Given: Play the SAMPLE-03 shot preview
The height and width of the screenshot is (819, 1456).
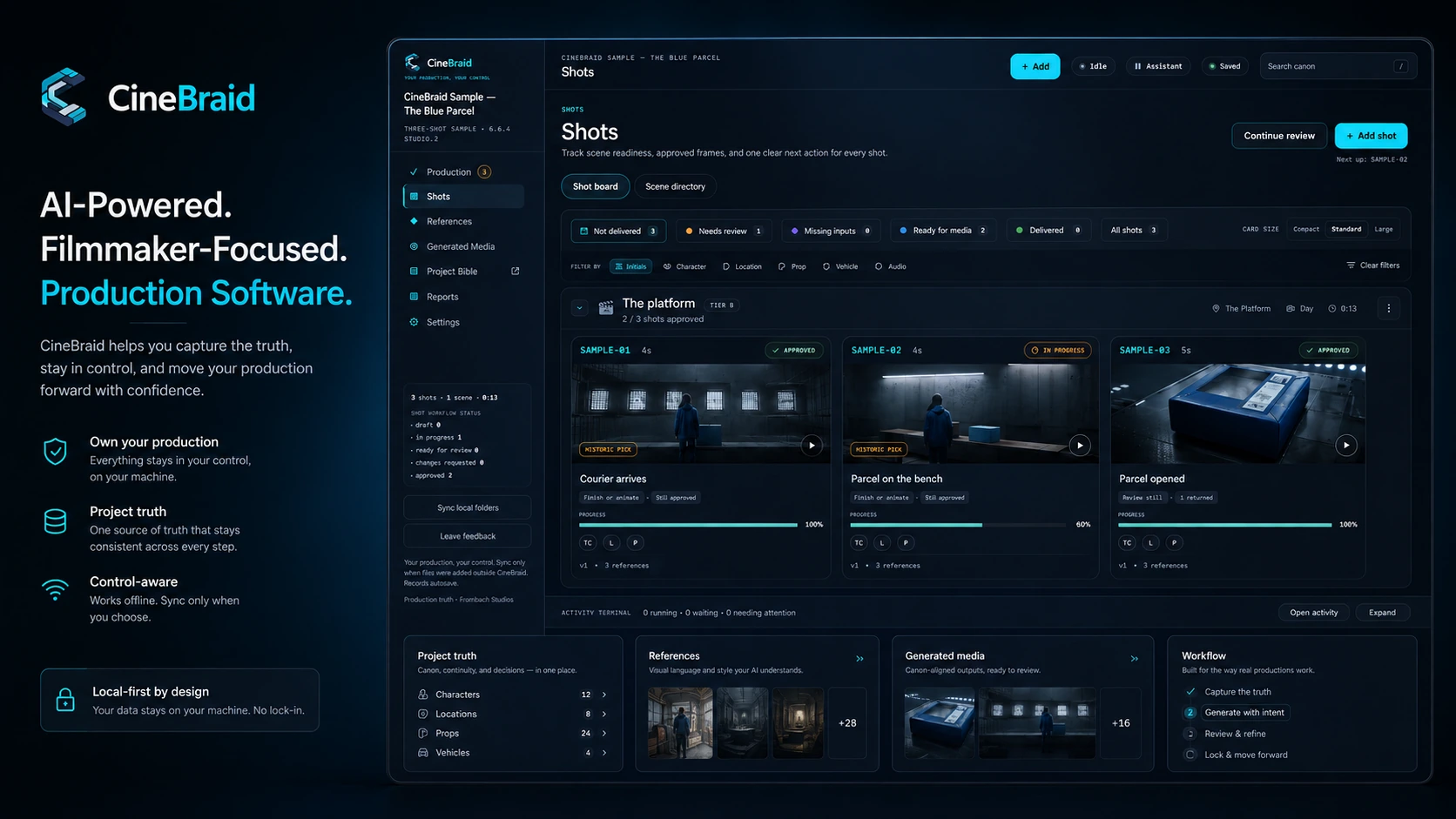Looking at the screenshot, I should (1346, 446).
